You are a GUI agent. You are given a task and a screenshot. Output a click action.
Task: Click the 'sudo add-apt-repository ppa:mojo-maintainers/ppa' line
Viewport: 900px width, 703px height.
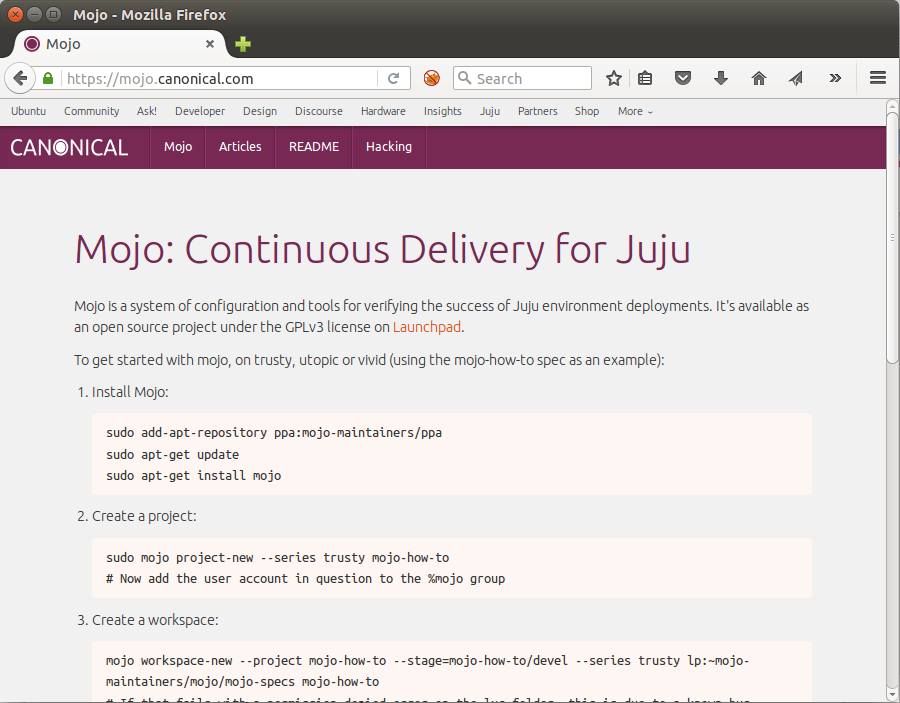274,433
